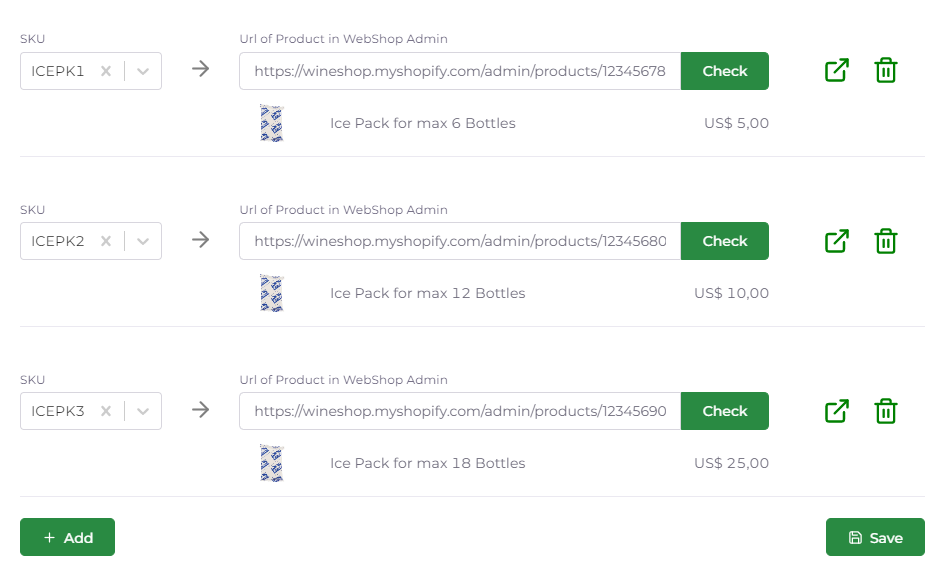
Task: Add a new SKU mapping row
Action: [x=67, y=537]
